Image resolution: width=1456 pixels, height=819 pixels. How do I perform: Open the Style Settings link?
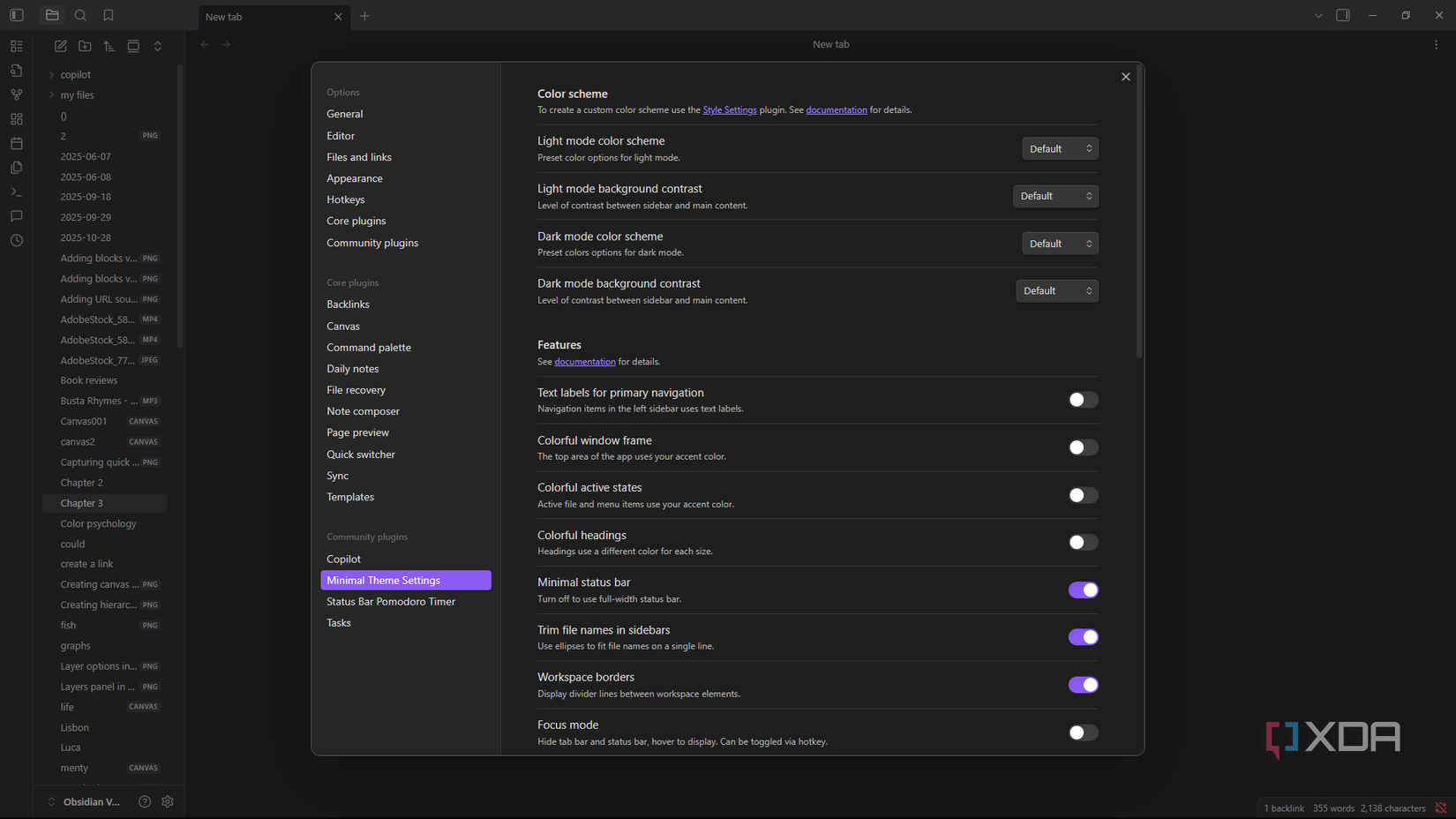click(729, 109)
